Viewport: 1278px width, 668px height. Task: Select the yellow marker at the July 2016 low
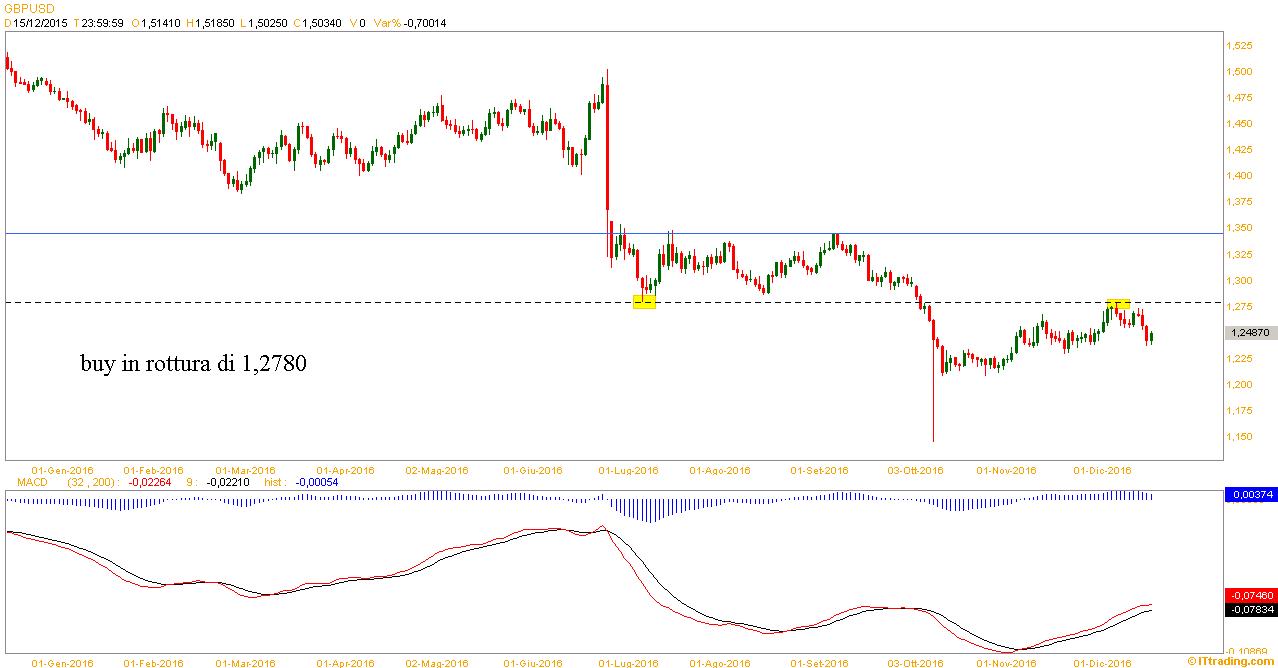point(644,302)
